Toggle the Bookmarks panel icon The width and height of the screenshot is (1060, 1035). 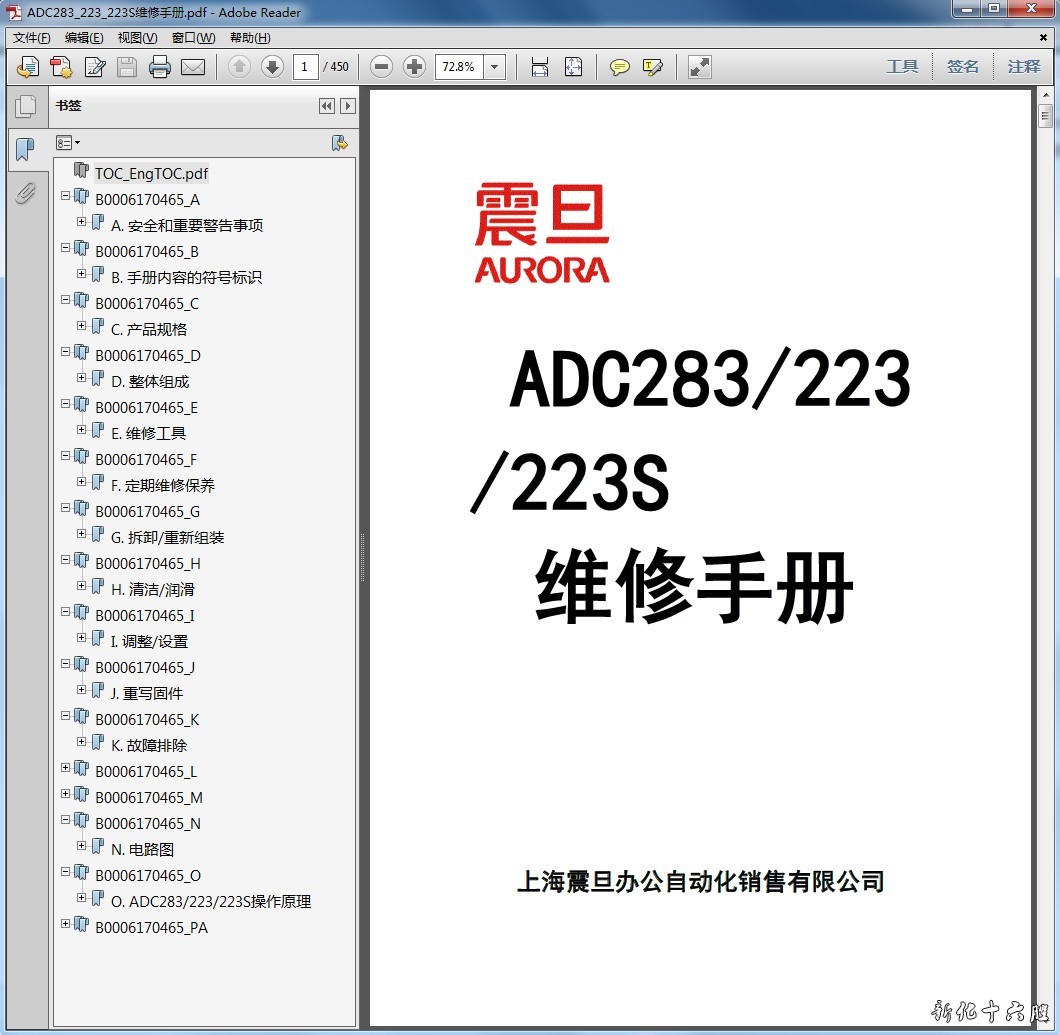click(x=25, y=150)
